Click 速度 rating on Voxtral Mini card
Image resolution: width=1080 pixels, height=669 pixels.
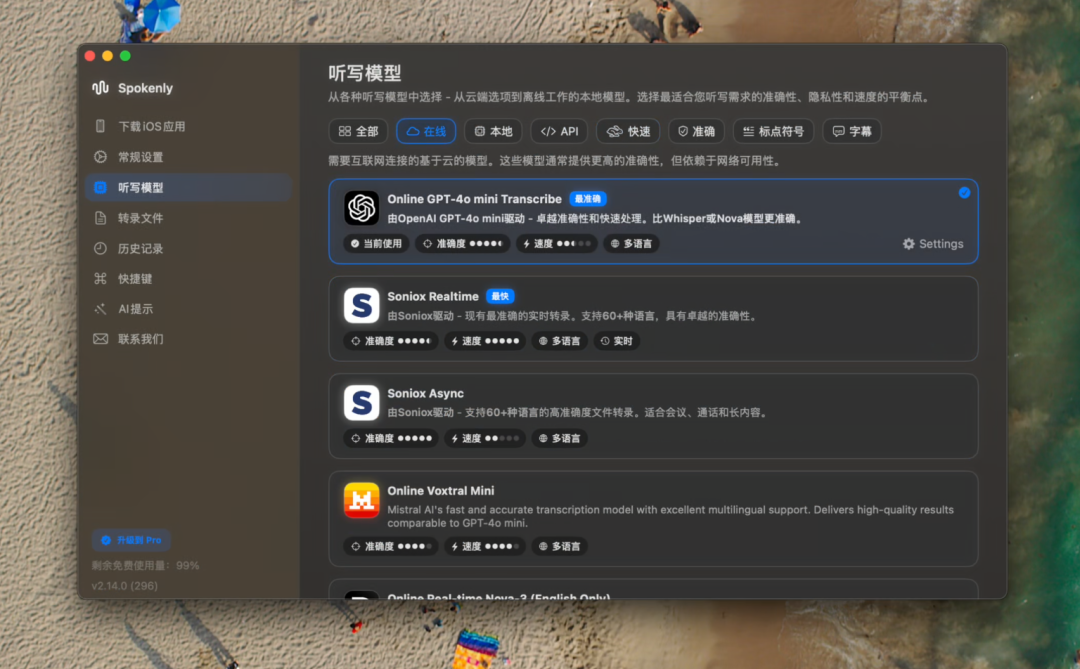tap(485, 546)
